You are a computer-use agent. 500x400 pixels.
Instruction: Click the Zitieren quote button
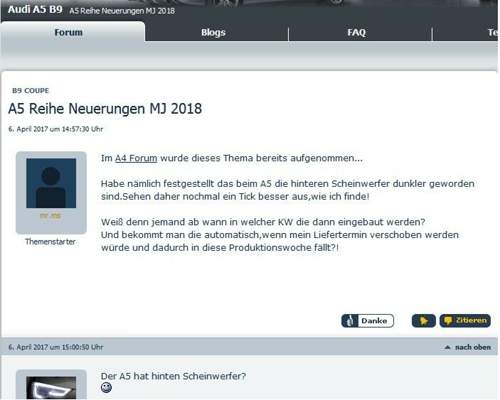tap(465, 321)
